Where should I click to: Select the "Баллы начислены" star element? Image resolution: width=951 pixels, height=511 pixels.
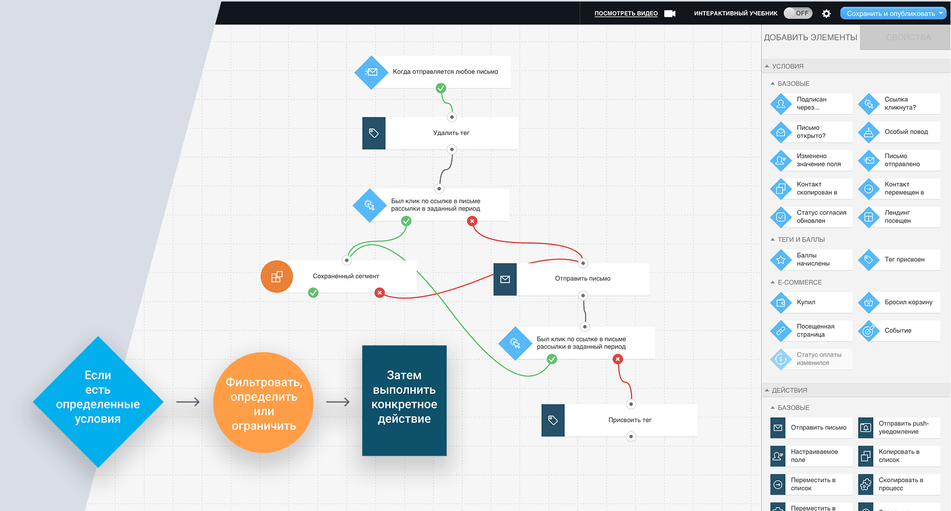coord(812,259)
